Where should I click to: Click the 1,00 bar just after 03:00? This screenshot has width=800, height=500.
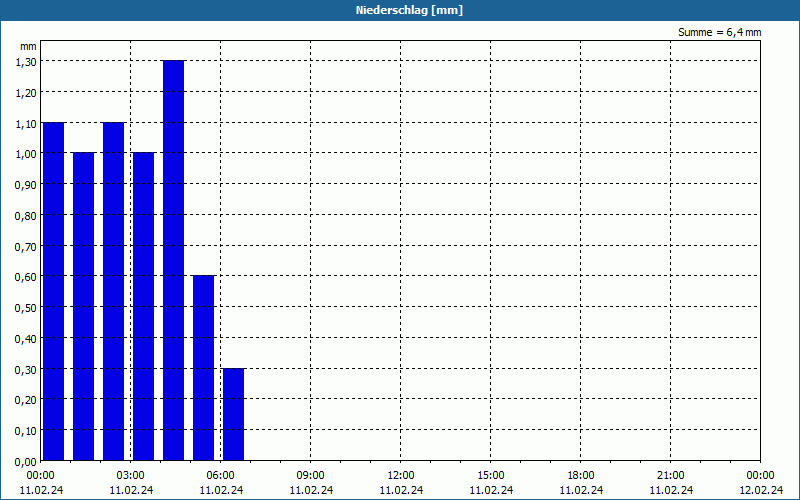tap(143, 306)
